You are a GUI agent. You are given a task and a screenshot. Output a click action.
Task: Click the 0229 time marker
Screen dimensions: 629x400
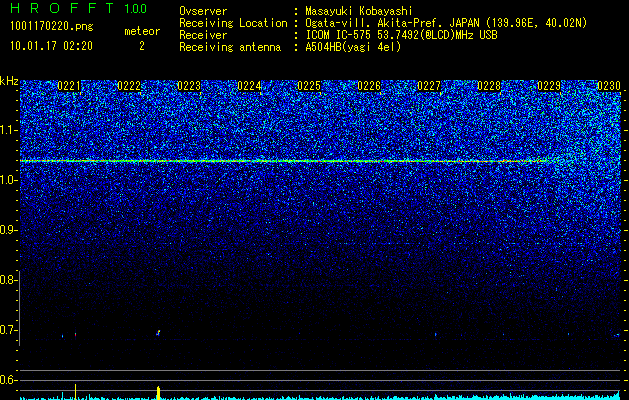549,86
